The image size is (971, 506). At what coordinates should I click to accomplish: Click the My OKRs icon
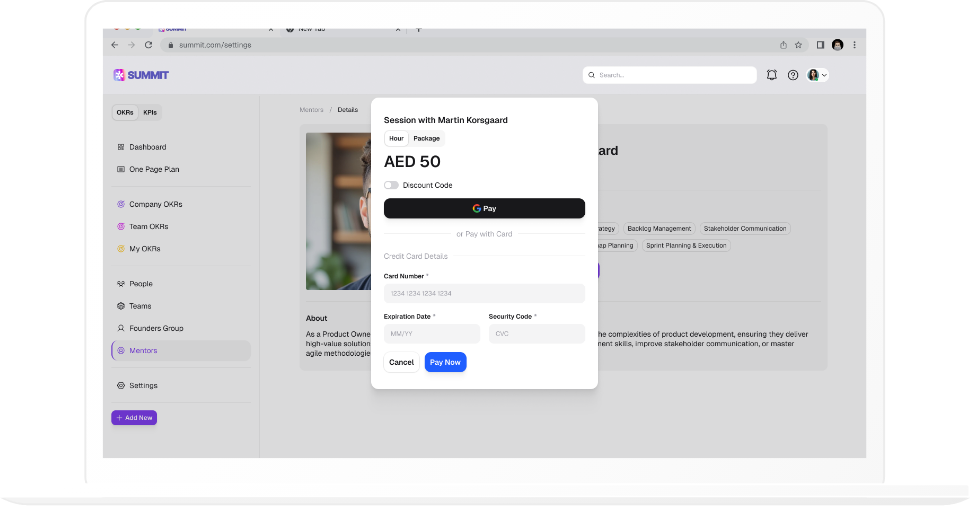coord(121,248)
